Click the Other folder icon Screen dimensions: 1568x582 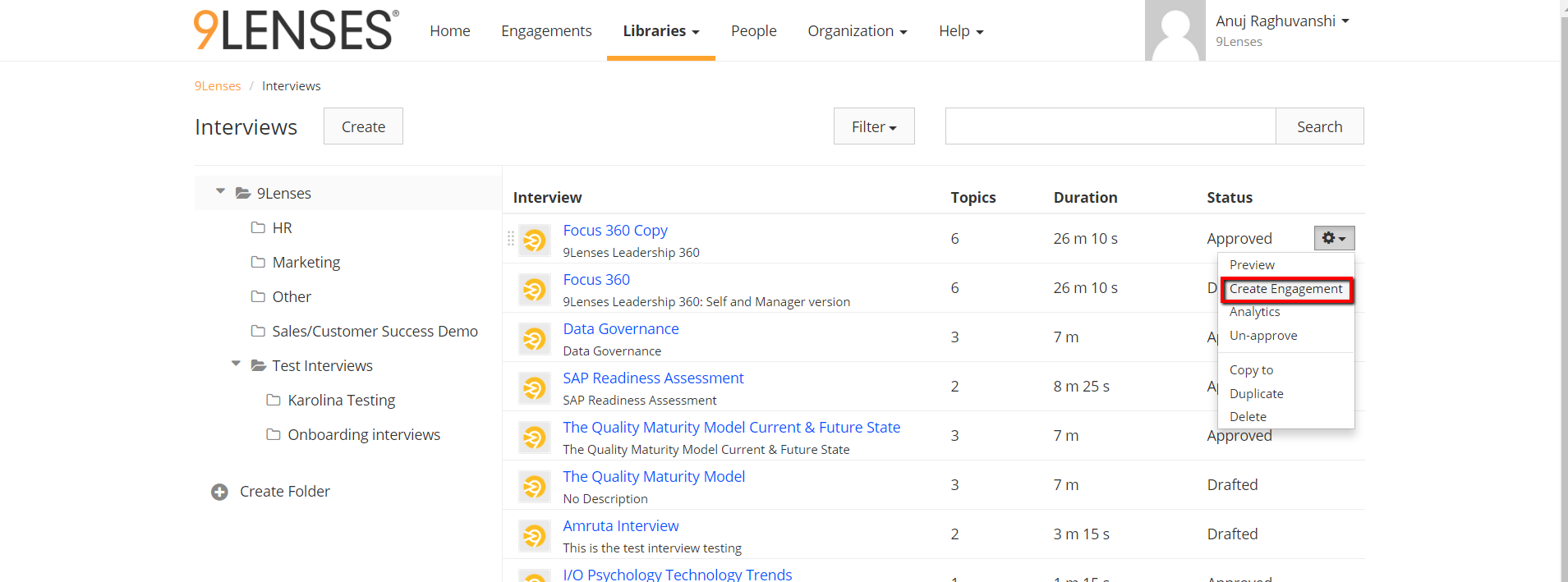click(x=258, y=296)
